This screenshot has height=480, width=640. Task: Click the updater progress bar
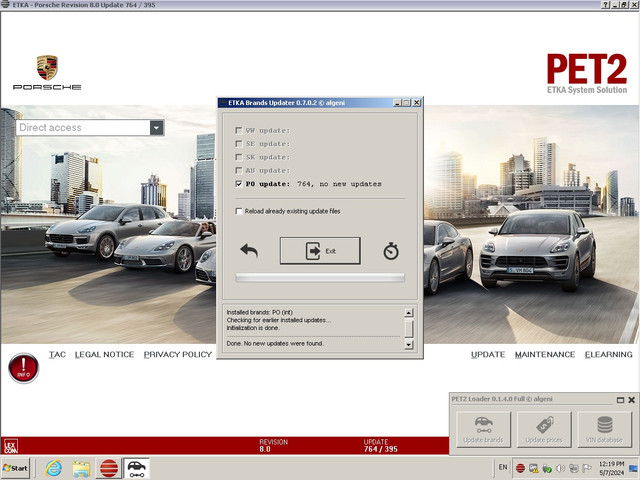(x=320, y=278)
